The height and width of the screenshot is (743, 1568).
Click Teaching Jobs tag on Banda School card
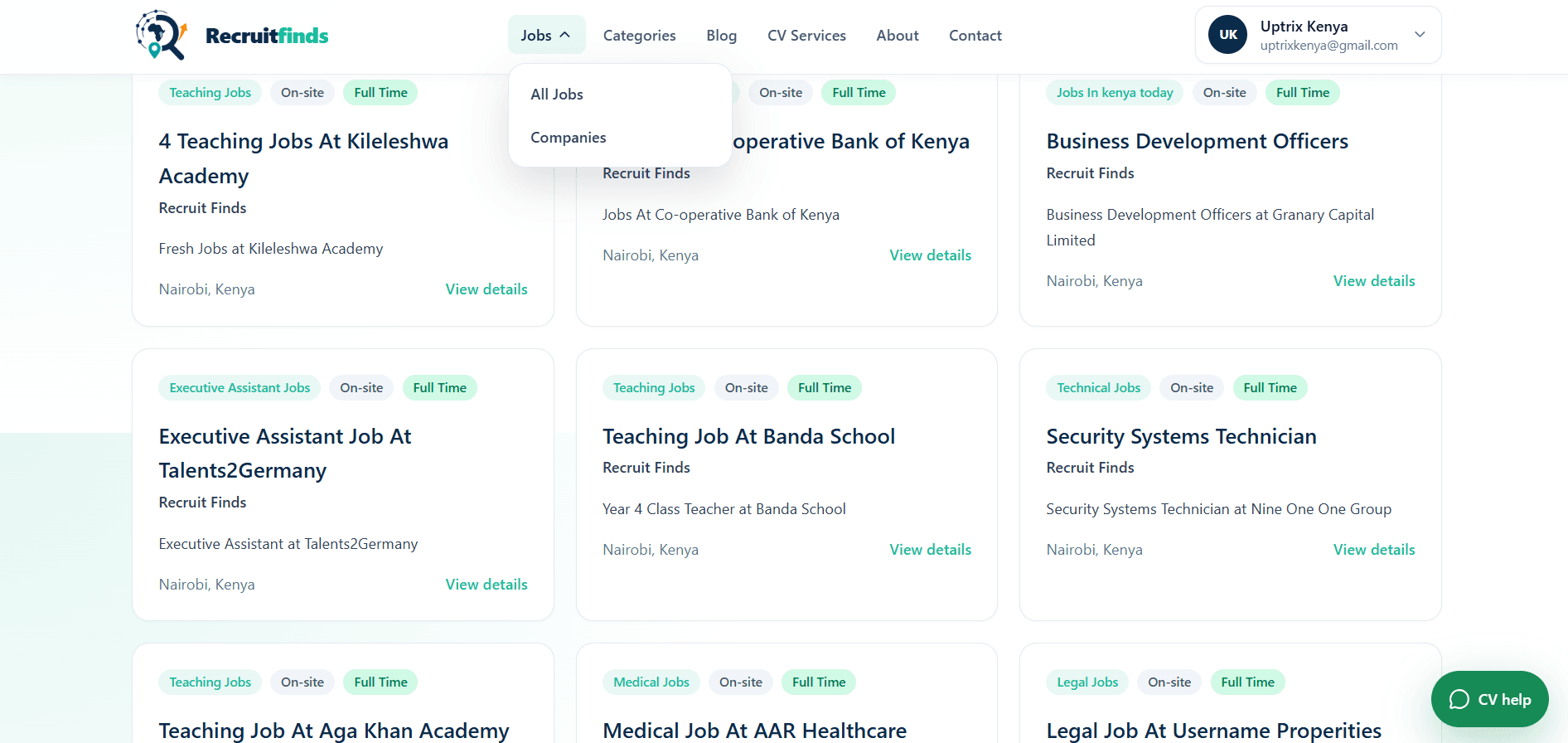click(x=654, y=388)
